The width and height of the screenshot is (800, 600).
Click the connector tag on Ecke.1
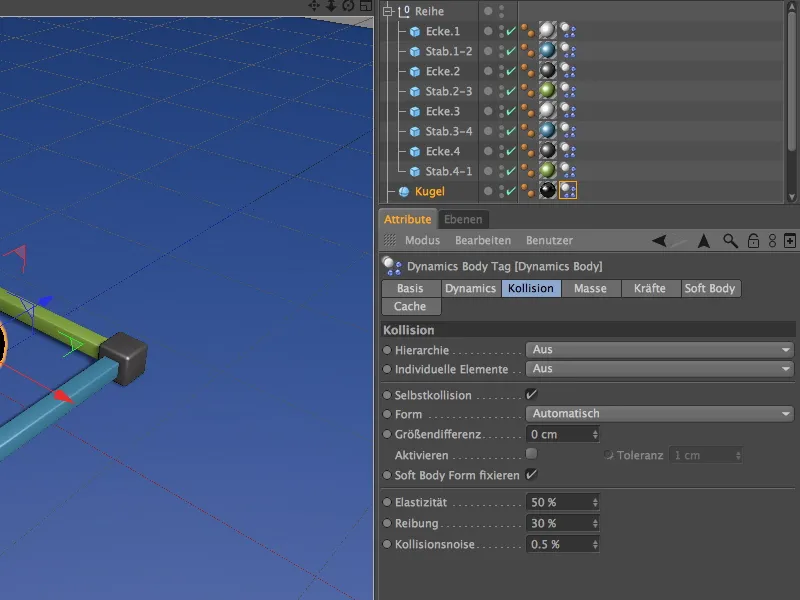(x=526, y=31)
